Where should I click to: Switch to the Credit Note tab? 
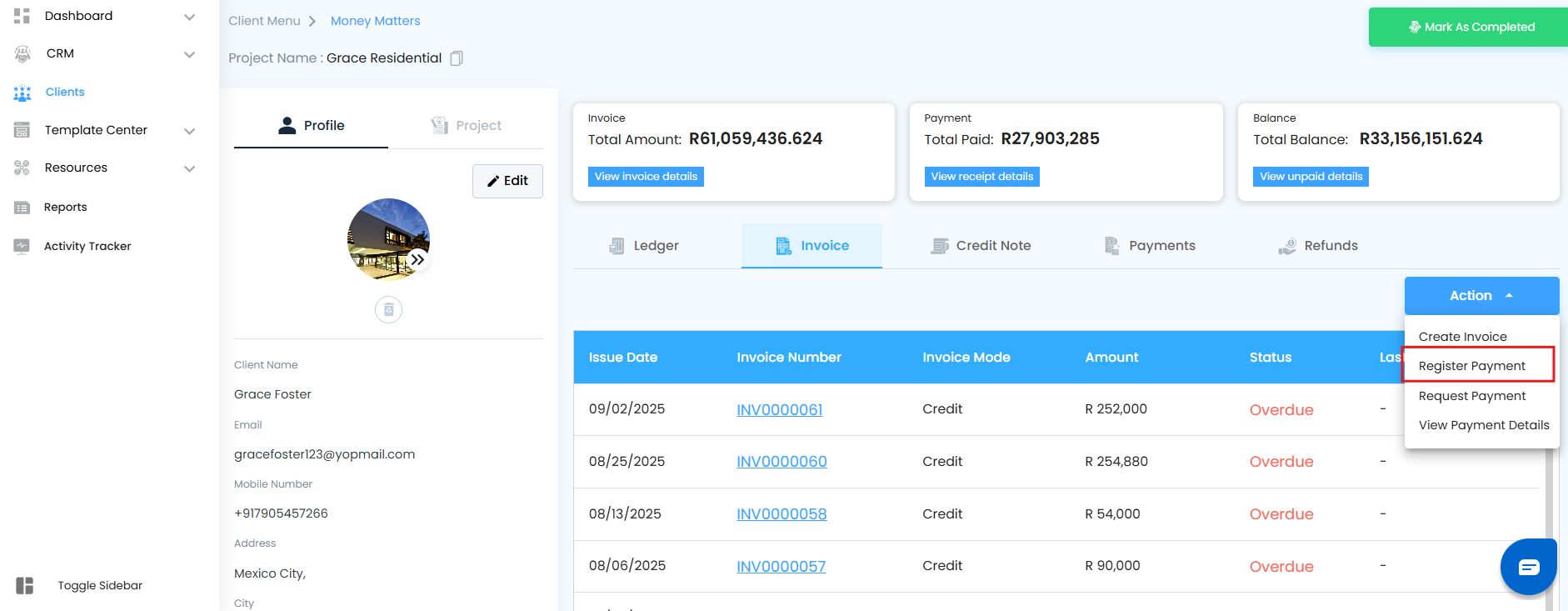coord(981,246)
